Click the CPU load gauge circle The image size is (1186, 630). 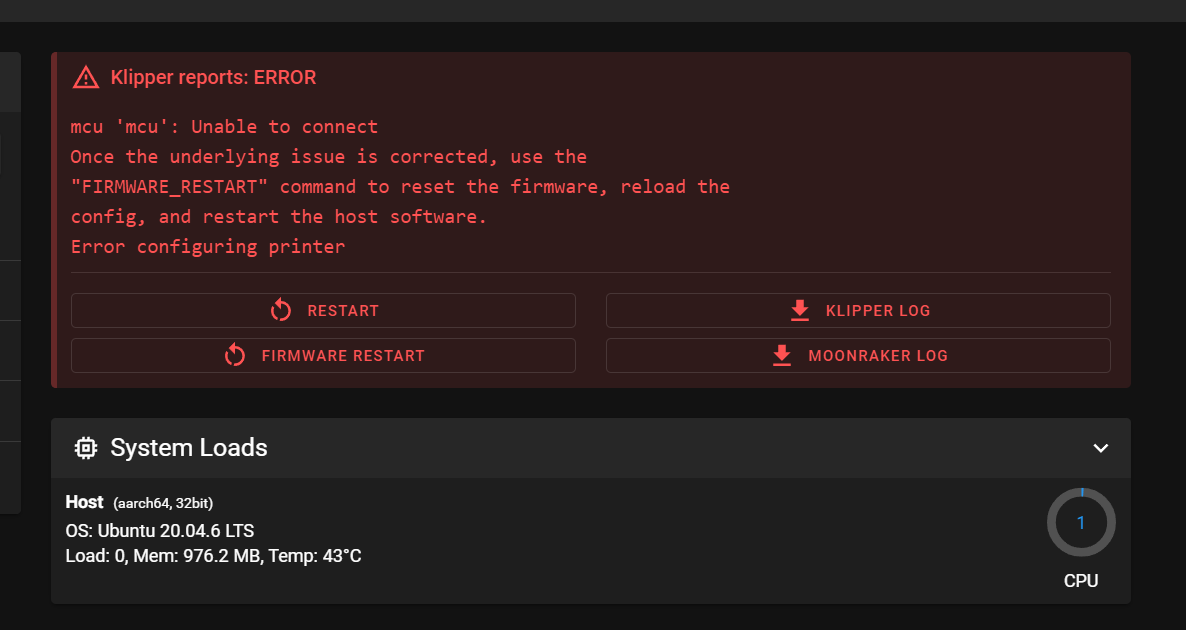[x=1081, y=522]
